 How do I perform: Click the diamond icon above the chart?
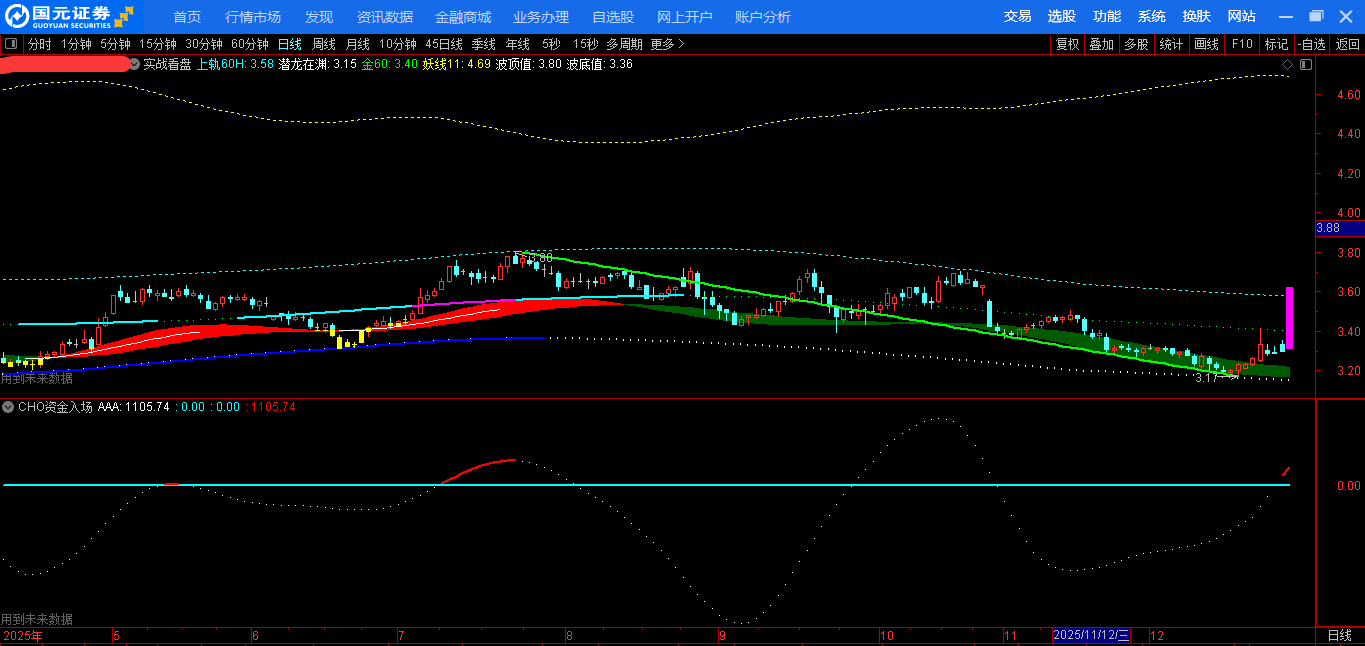click(x=1287, y=65)
